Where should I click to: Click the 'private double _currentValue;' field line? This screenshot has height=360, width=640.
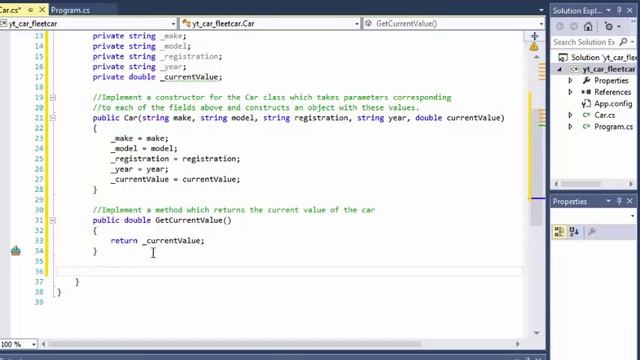(158, 77)
